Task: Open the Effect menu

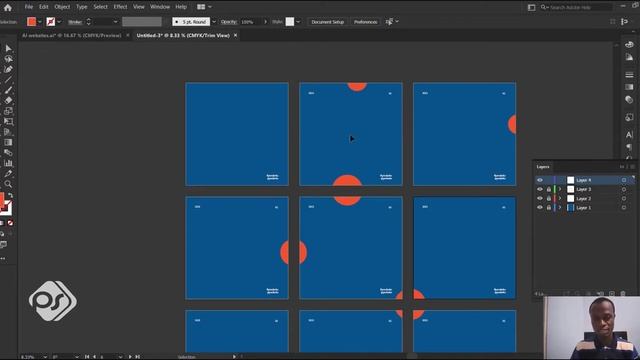Action: click(120, 7)
